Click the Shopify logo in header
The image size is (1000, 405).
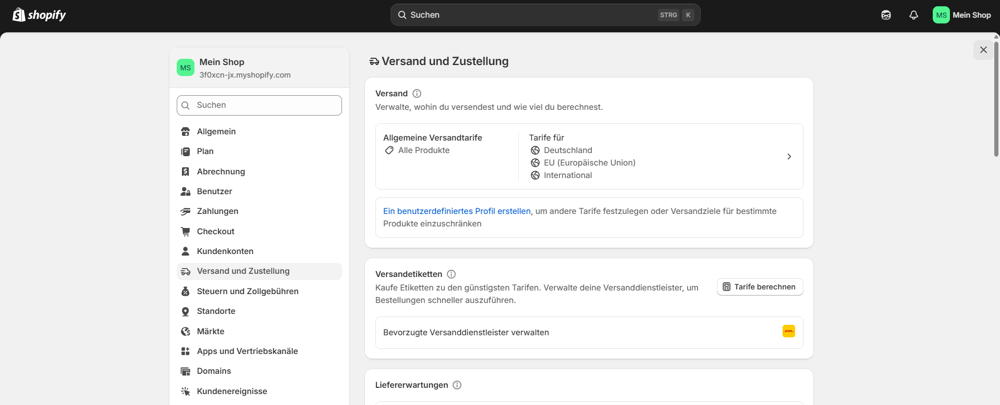click(39, 15)
